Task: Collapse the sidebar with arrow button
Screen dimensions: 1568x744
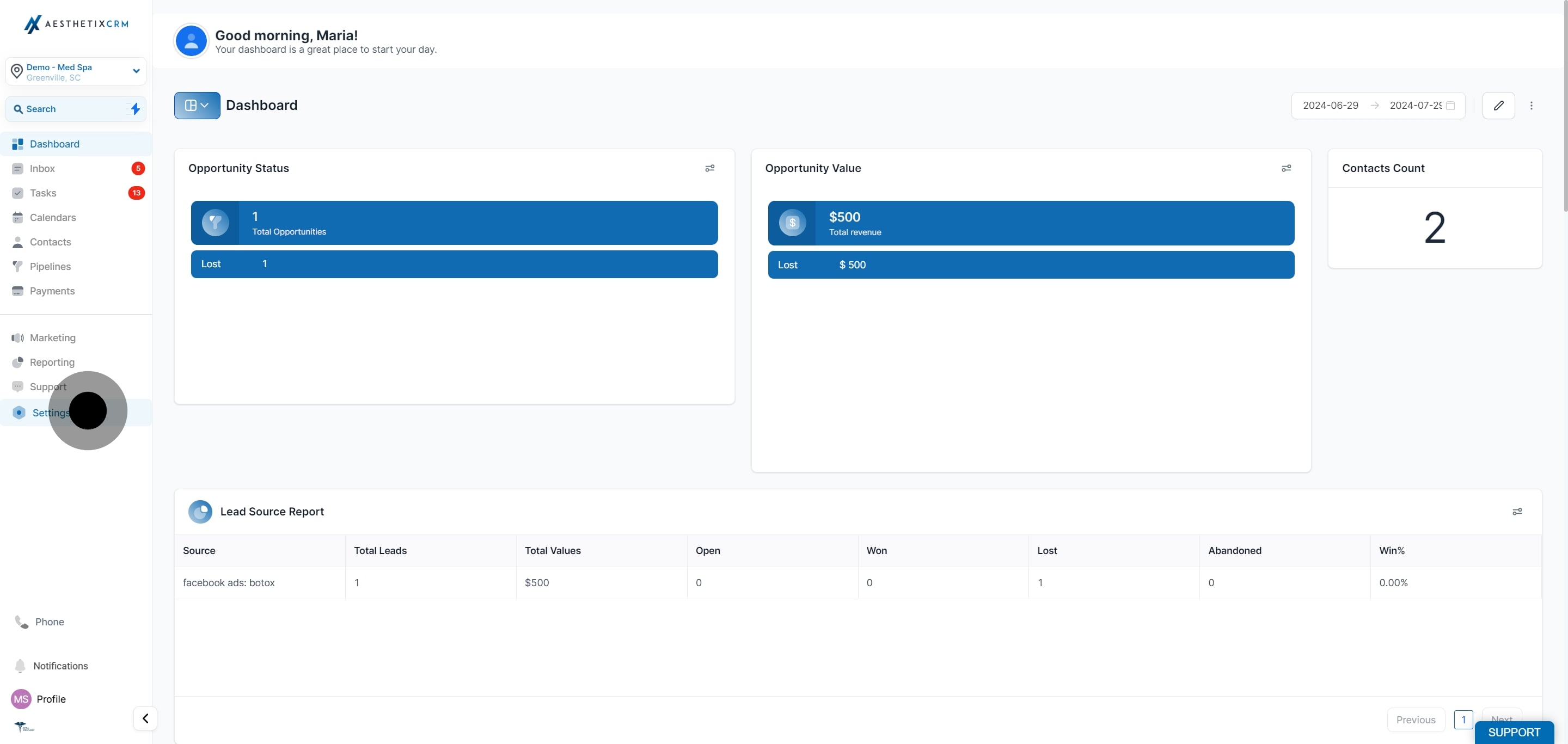Action: [x=145, y=718]
